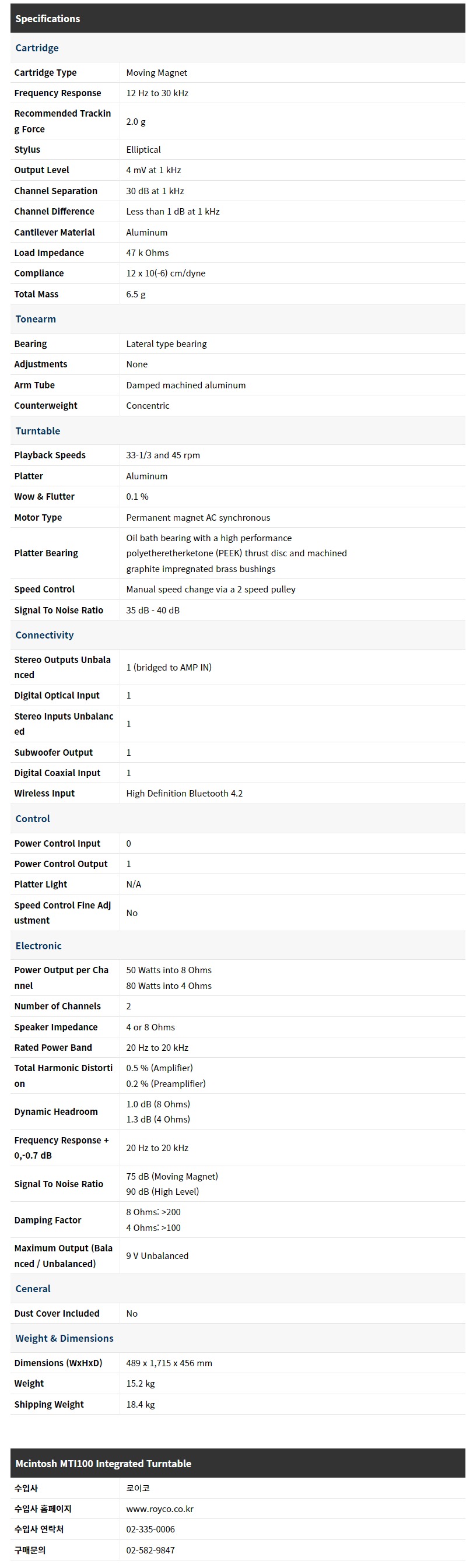Select the Weight & Dimensions section heading

[x=65, y=1338]
